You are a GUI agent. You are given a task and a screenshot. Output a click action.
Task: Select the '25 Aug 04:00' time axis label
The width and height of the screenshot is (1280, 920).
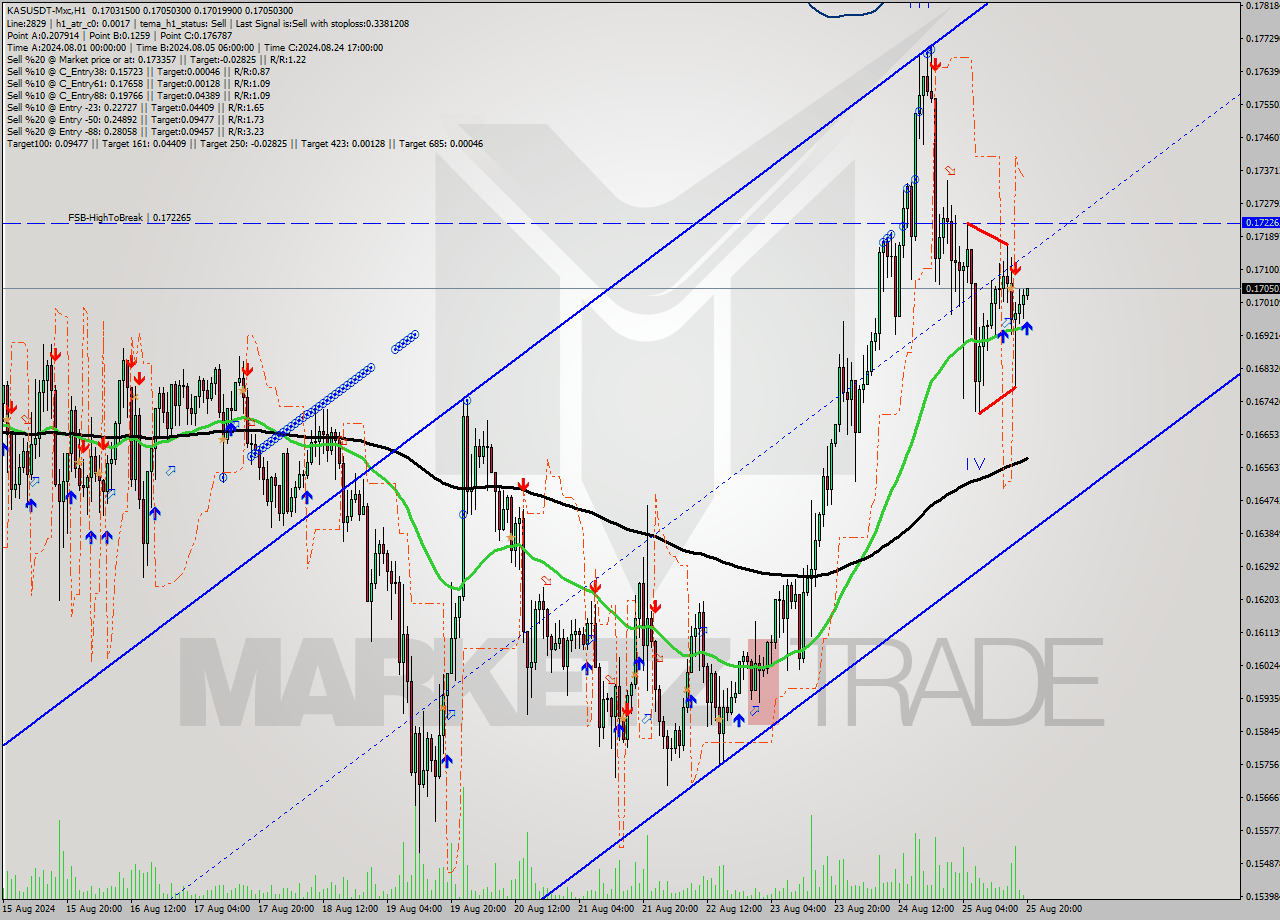(x=991, y=909)
